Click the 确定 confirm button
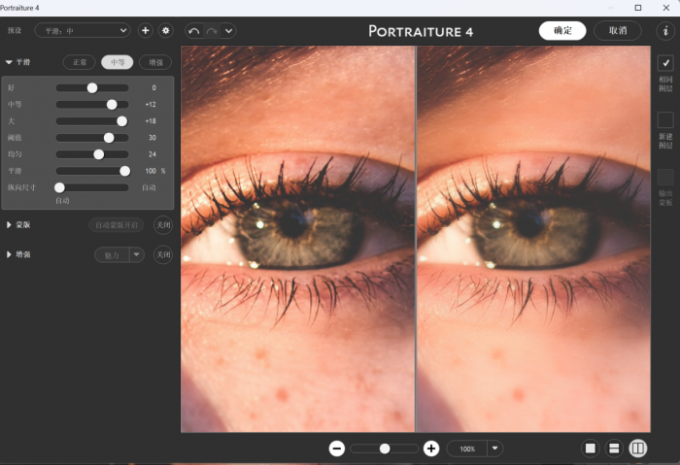 click(x=562, y=30)
